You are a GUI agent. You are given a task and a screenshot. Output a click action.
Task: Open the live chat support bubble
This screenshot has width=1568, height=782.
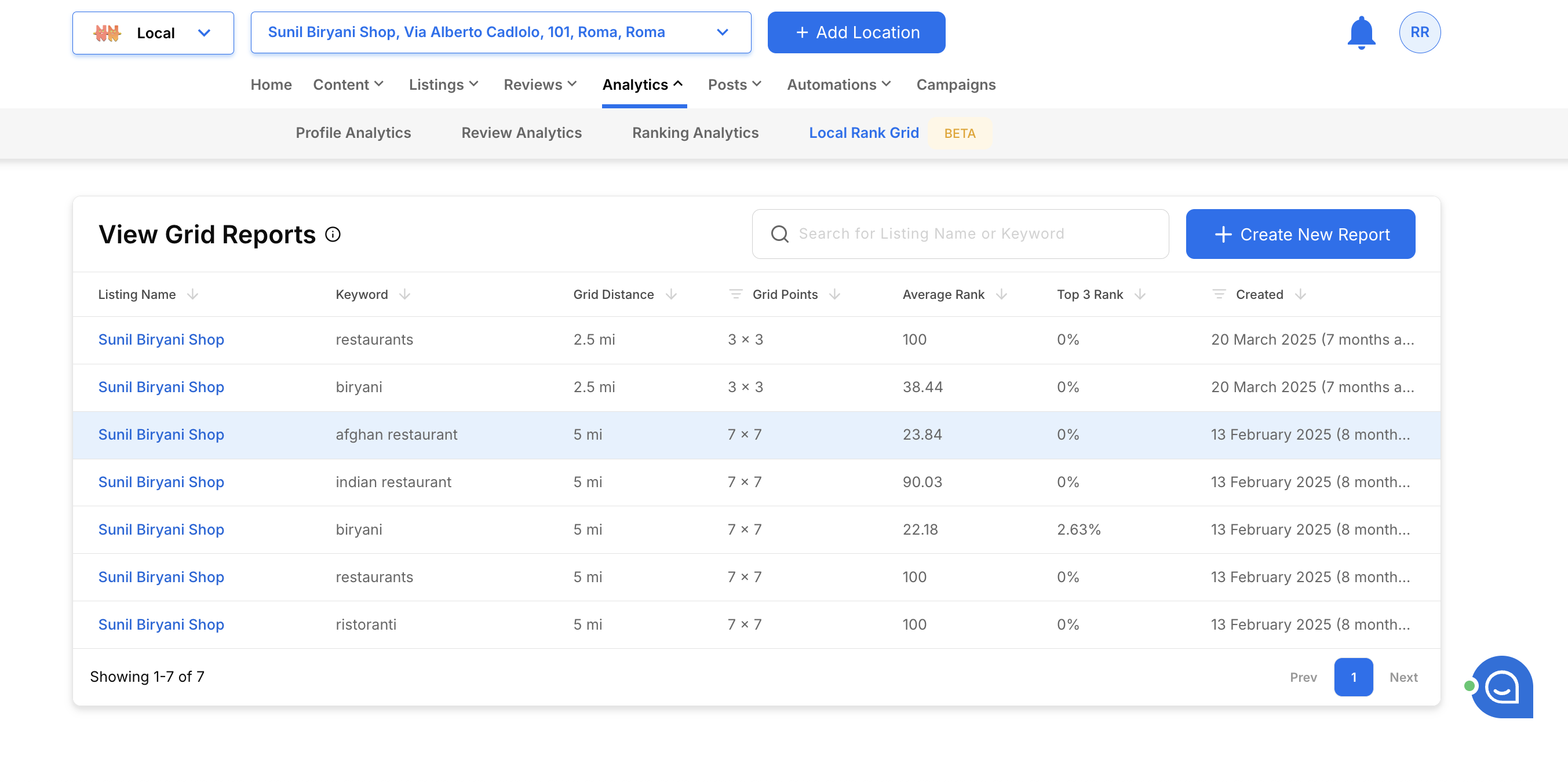click(x=1501, y=686)
